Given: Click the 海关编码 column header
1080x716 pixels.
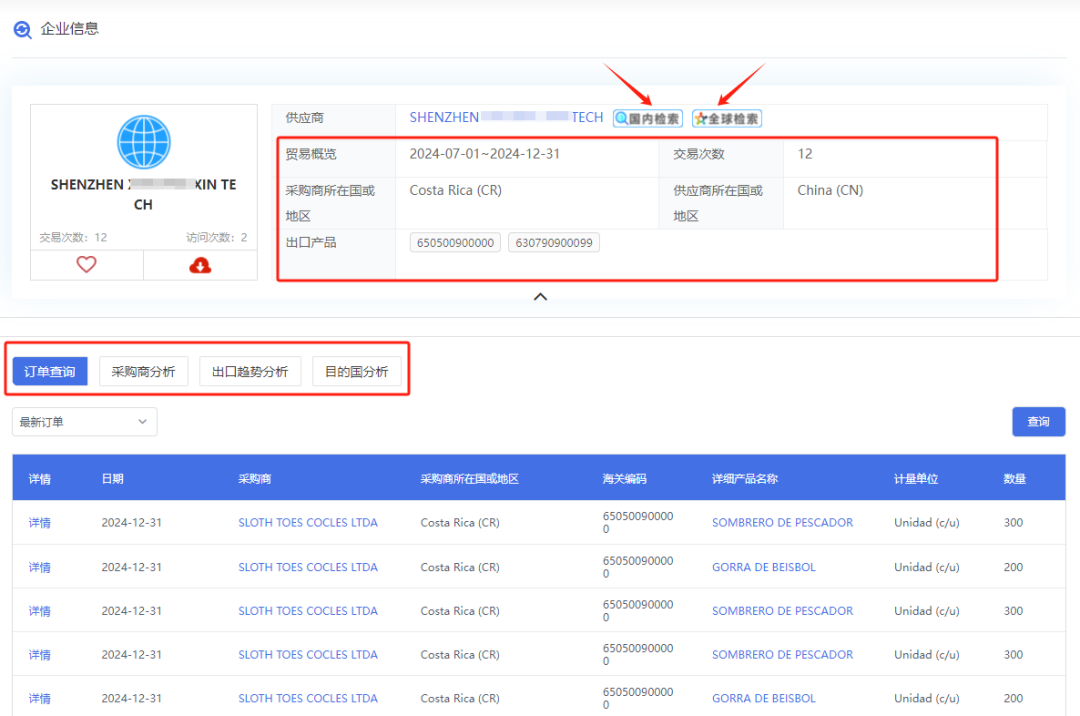Looking at the screenshot, I should 625,478.
